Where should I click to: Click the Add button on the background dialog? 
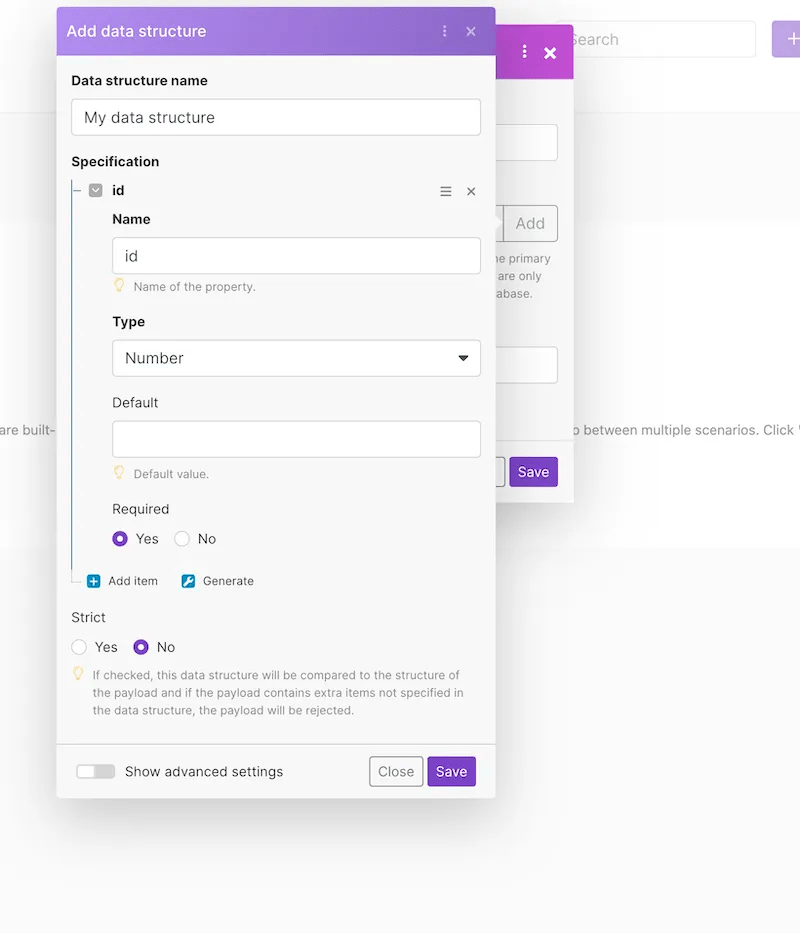point(530,223)
